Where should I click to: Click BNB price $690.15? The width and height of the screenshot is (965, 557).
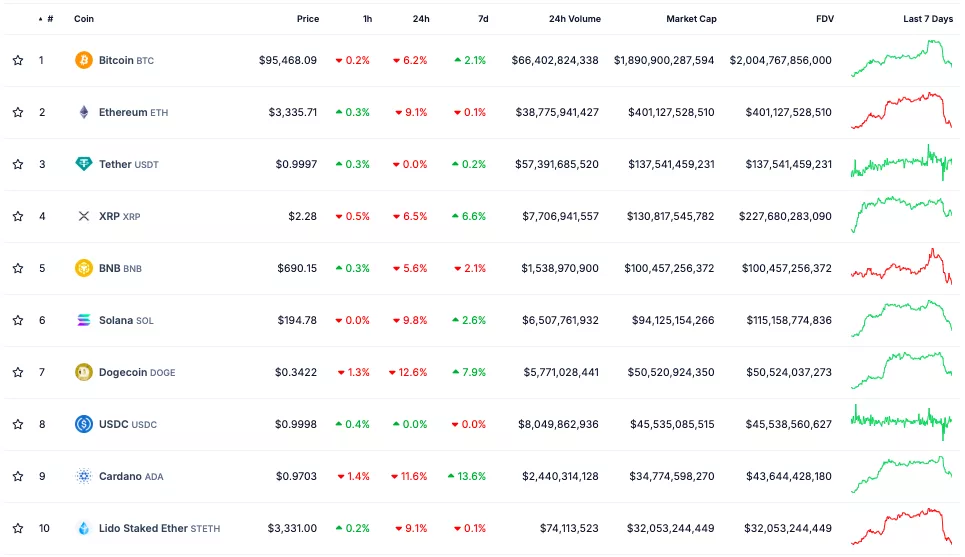297,268
